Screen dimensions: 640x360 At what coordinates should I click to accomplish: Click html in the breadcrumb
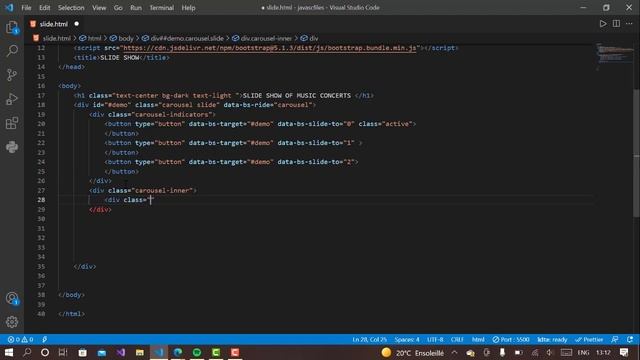pyautogui.click(x=94, y=38)
